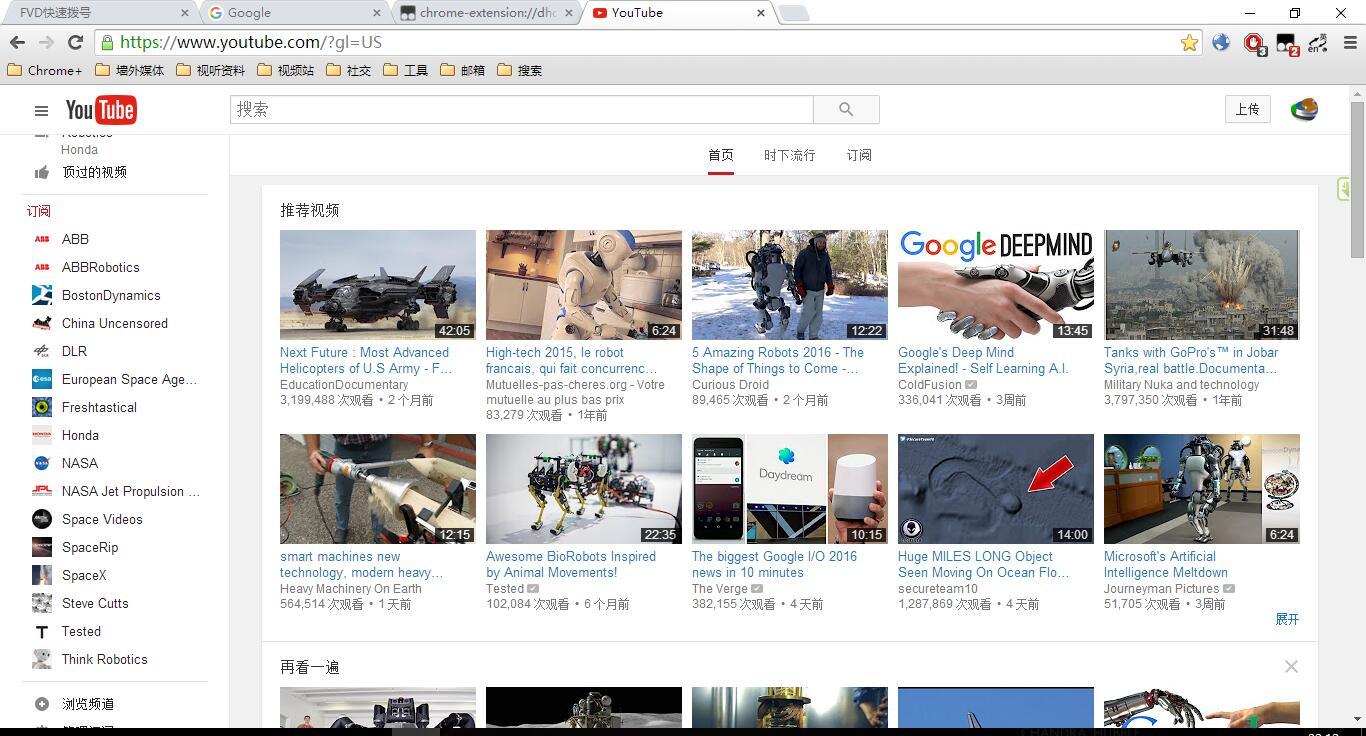Open European Space Agency channel icon
The width and height of the screenshot is (1366, 736).
tap(42, 379)
